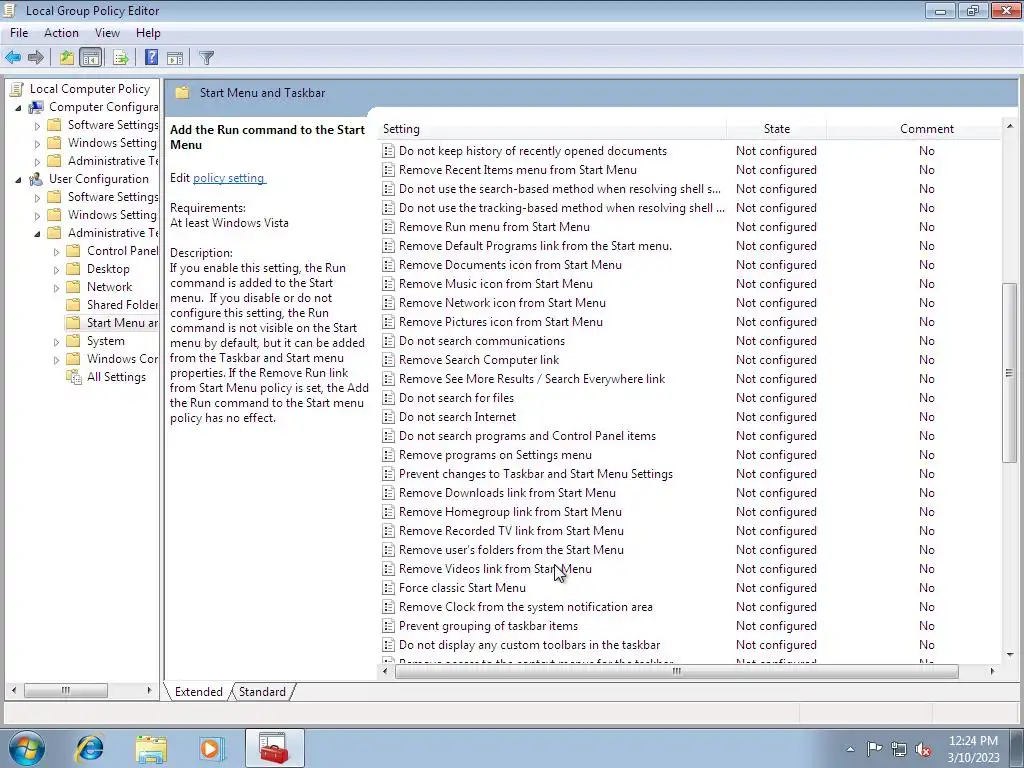1024x768 pixels.
Task: Open the Action menu
Action: [61, 33]
